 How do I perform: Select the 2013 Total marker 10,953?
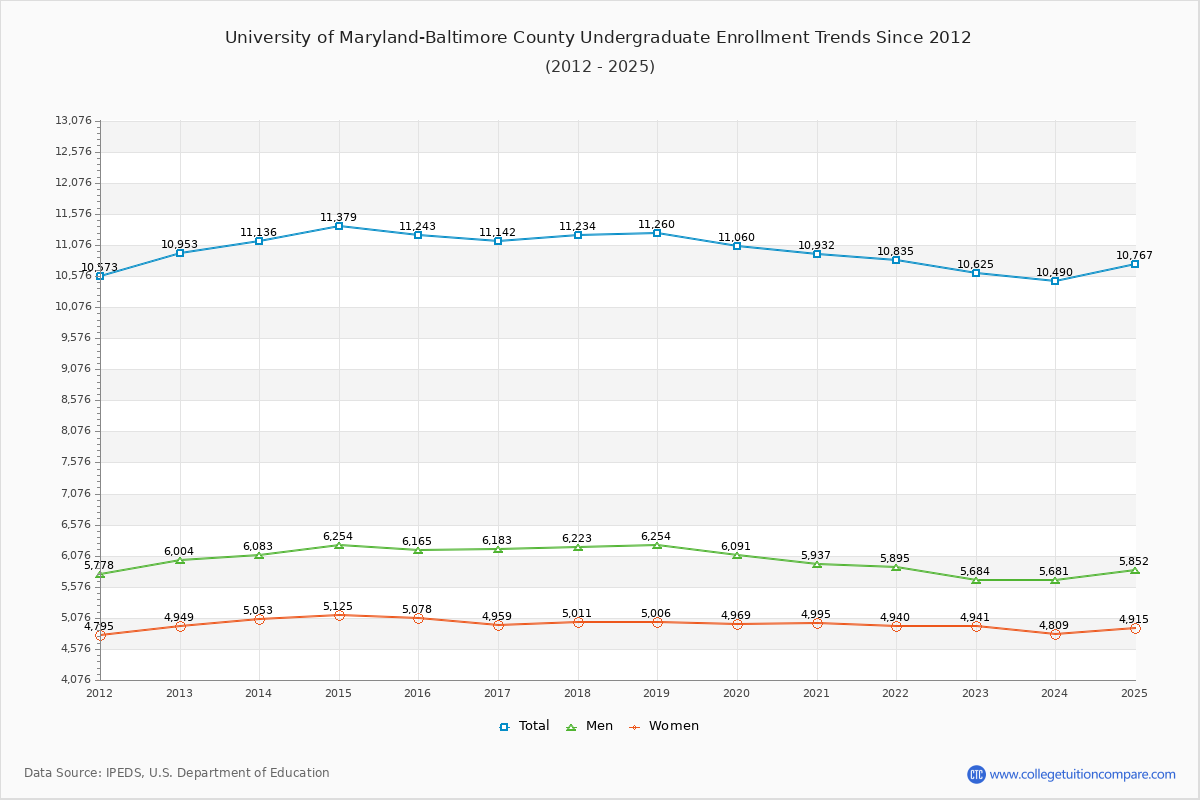180,253
